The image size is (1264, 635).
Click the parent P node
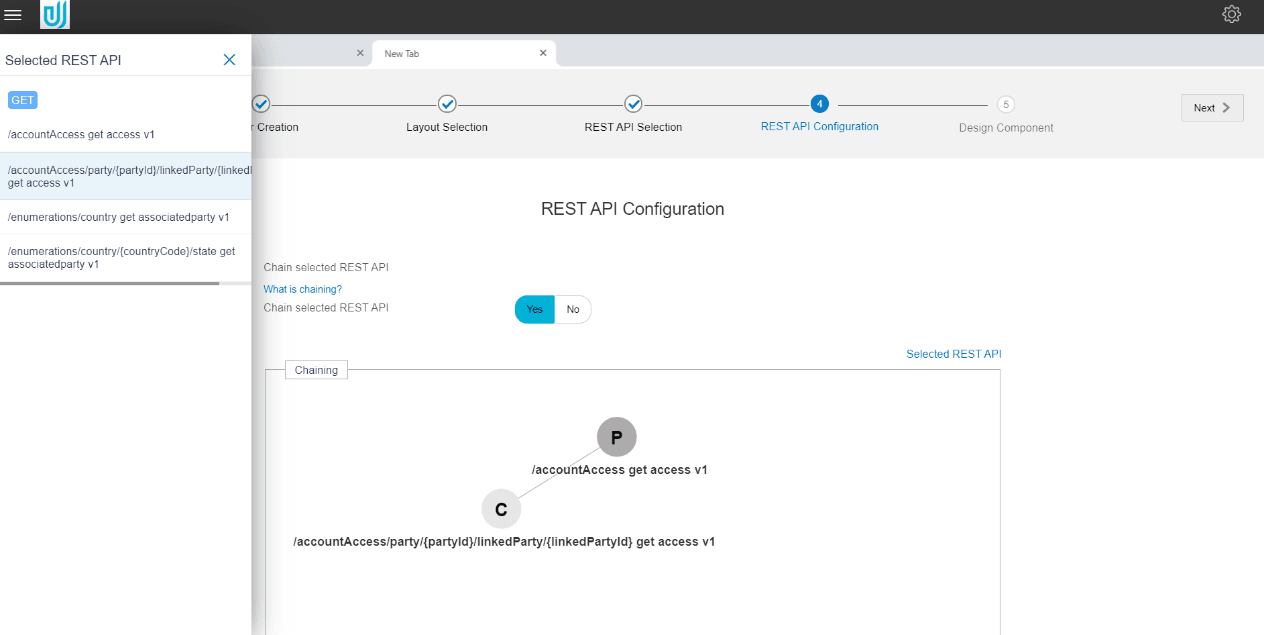tap(616, 437)
